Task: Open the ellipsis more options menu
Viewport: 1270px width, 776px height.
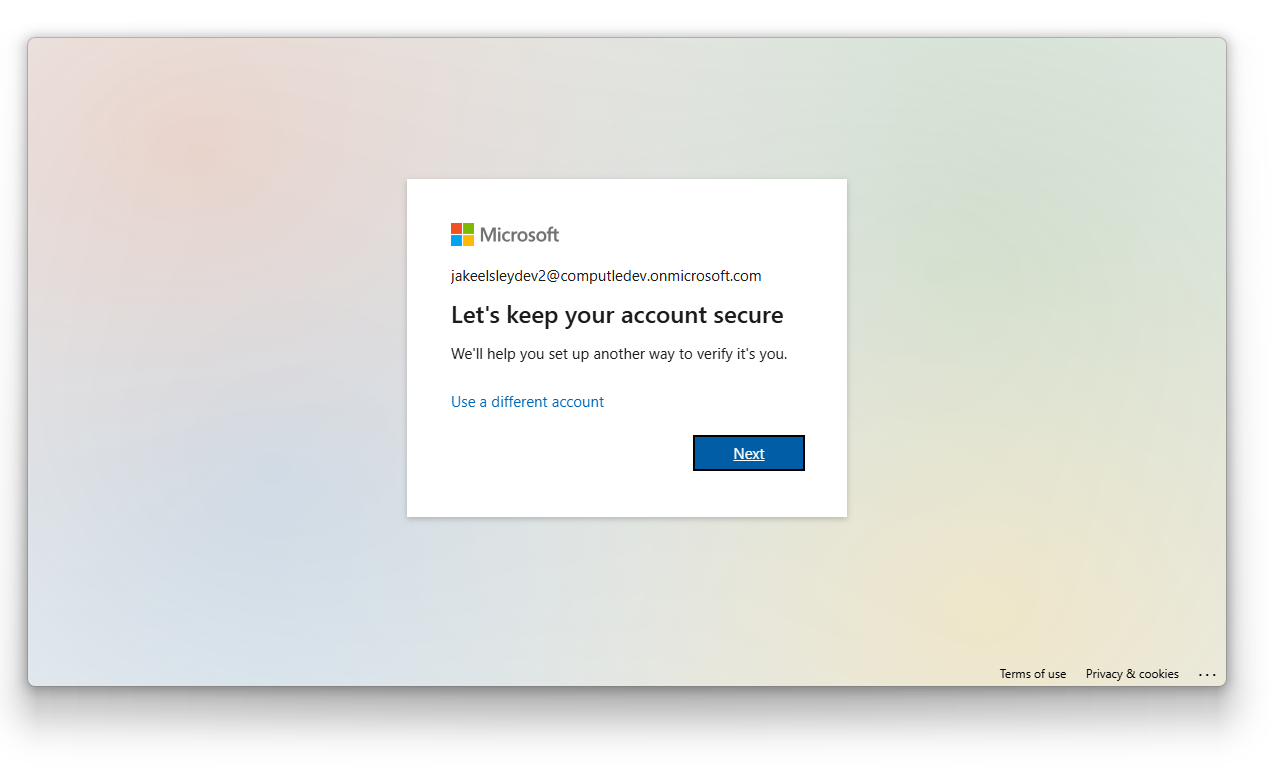Action: [x=1207, y=675]
